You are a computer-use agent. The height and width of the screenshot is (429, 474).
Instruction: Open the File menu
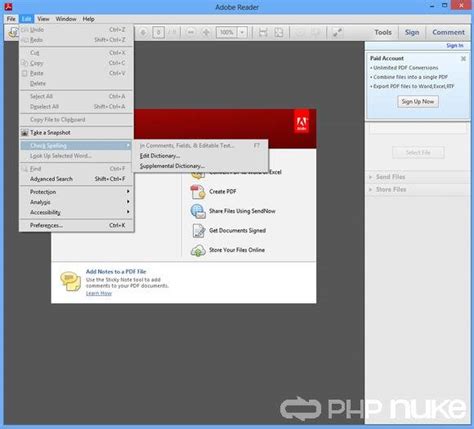tap(11, 19)
